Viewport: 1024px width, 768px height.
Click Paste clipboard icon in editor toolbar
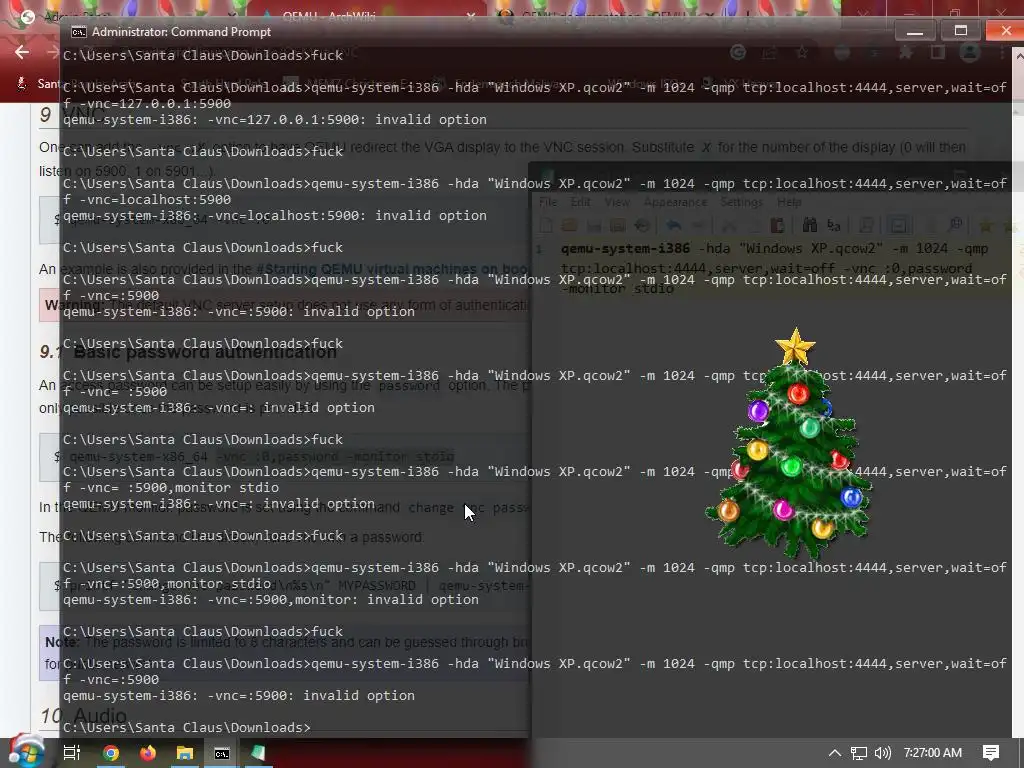(777, 226)
